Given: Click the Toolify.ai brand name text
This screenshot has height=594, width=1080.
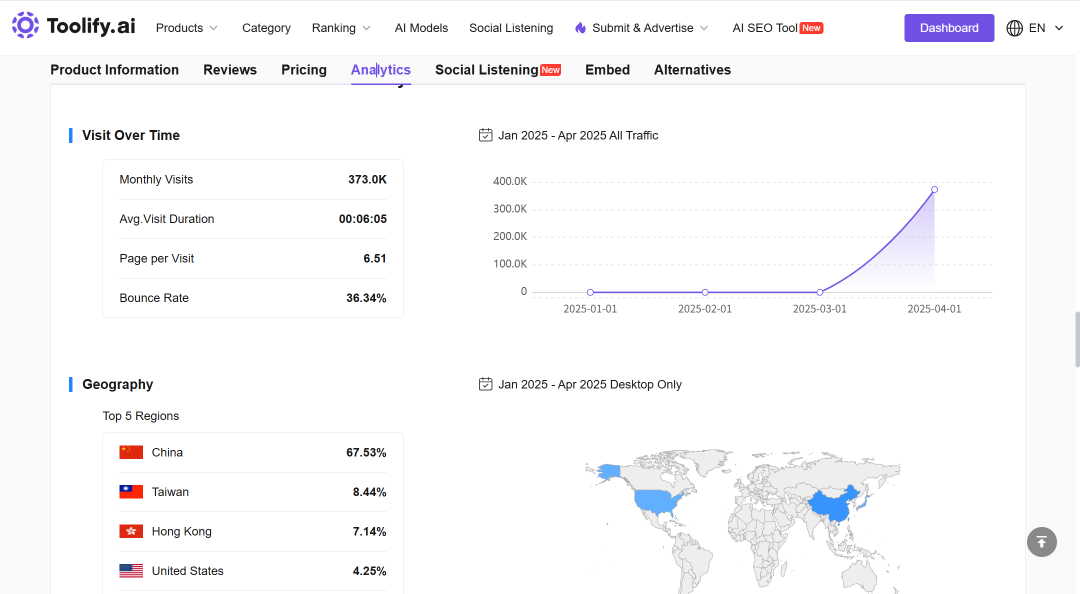Looking at the screenshot, I should pos(91,26).
